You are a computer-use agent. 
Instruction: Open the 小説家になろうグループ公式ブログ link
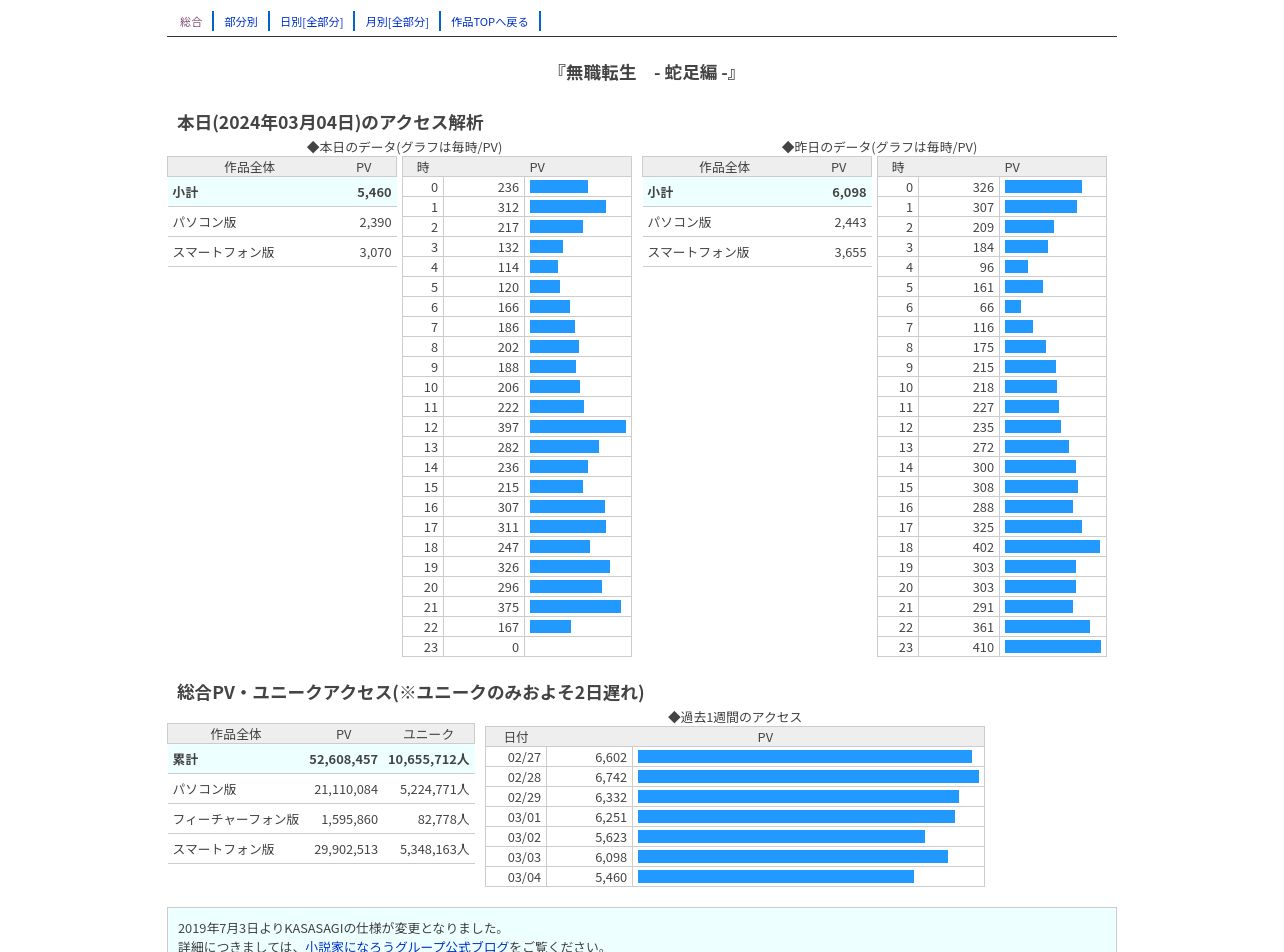pos(407,946)
